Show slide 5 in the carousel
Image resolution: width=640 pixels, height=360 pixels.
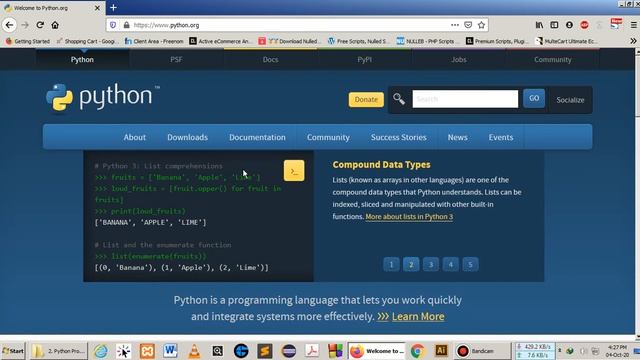point(470,264)
